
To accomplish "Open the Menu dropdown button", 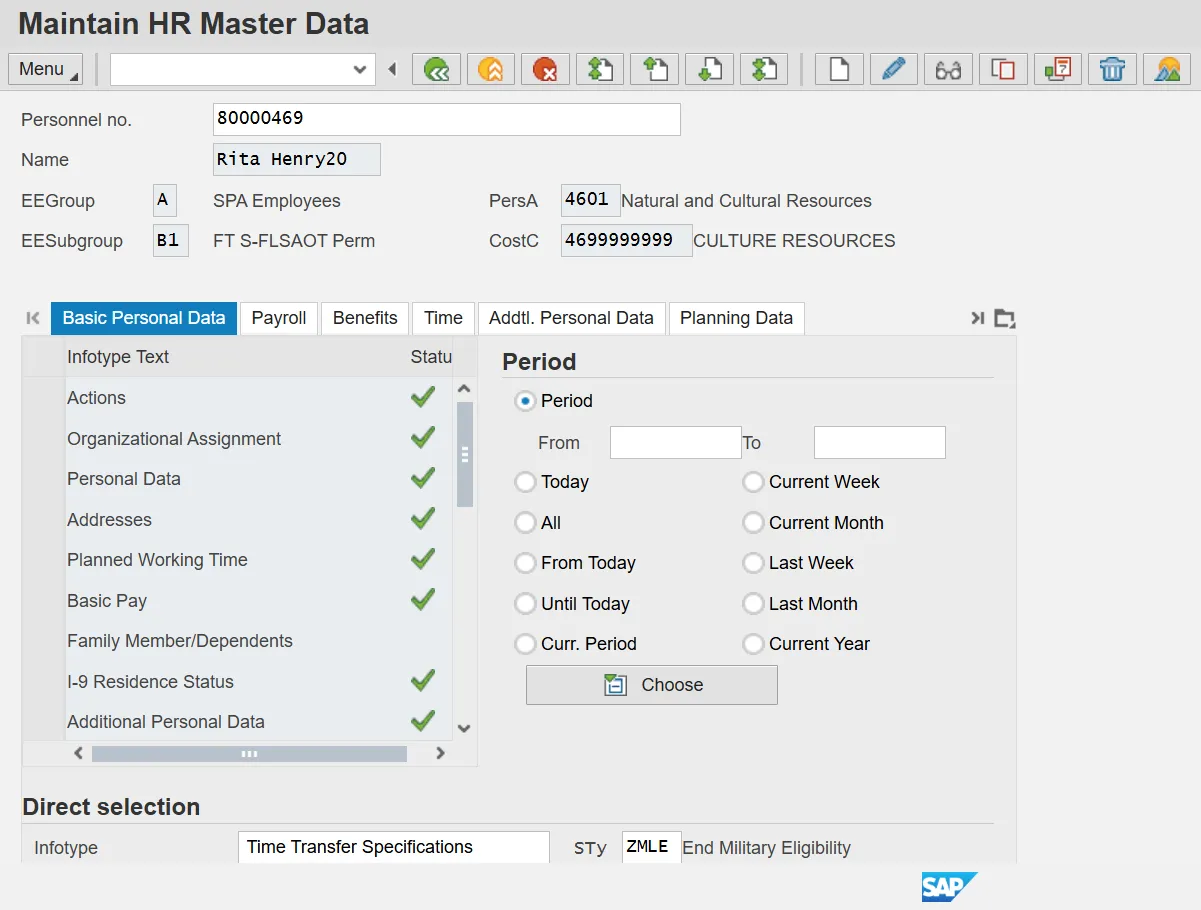I will click(x=45, y=69).
